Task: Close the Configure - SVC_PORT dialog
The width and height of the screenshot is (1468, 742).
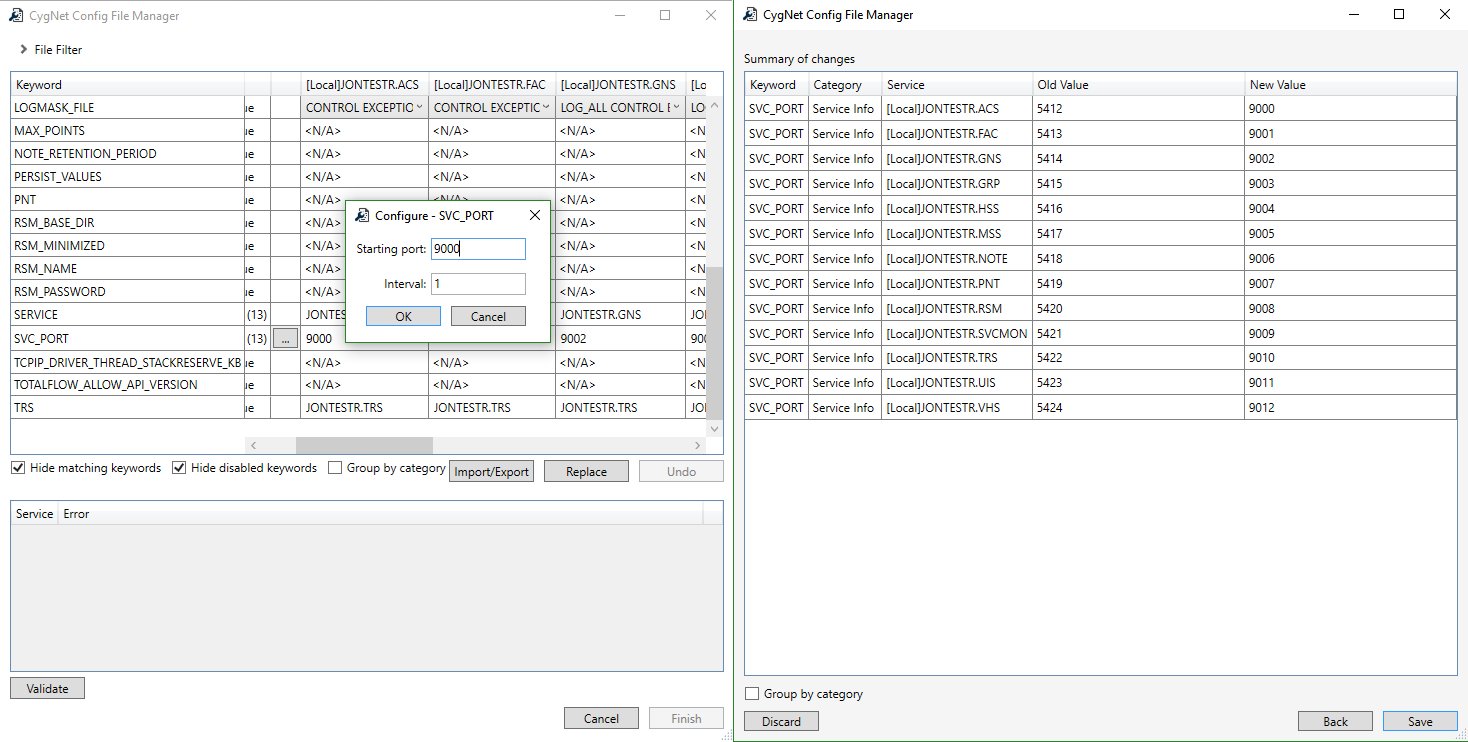Action: 535,215
